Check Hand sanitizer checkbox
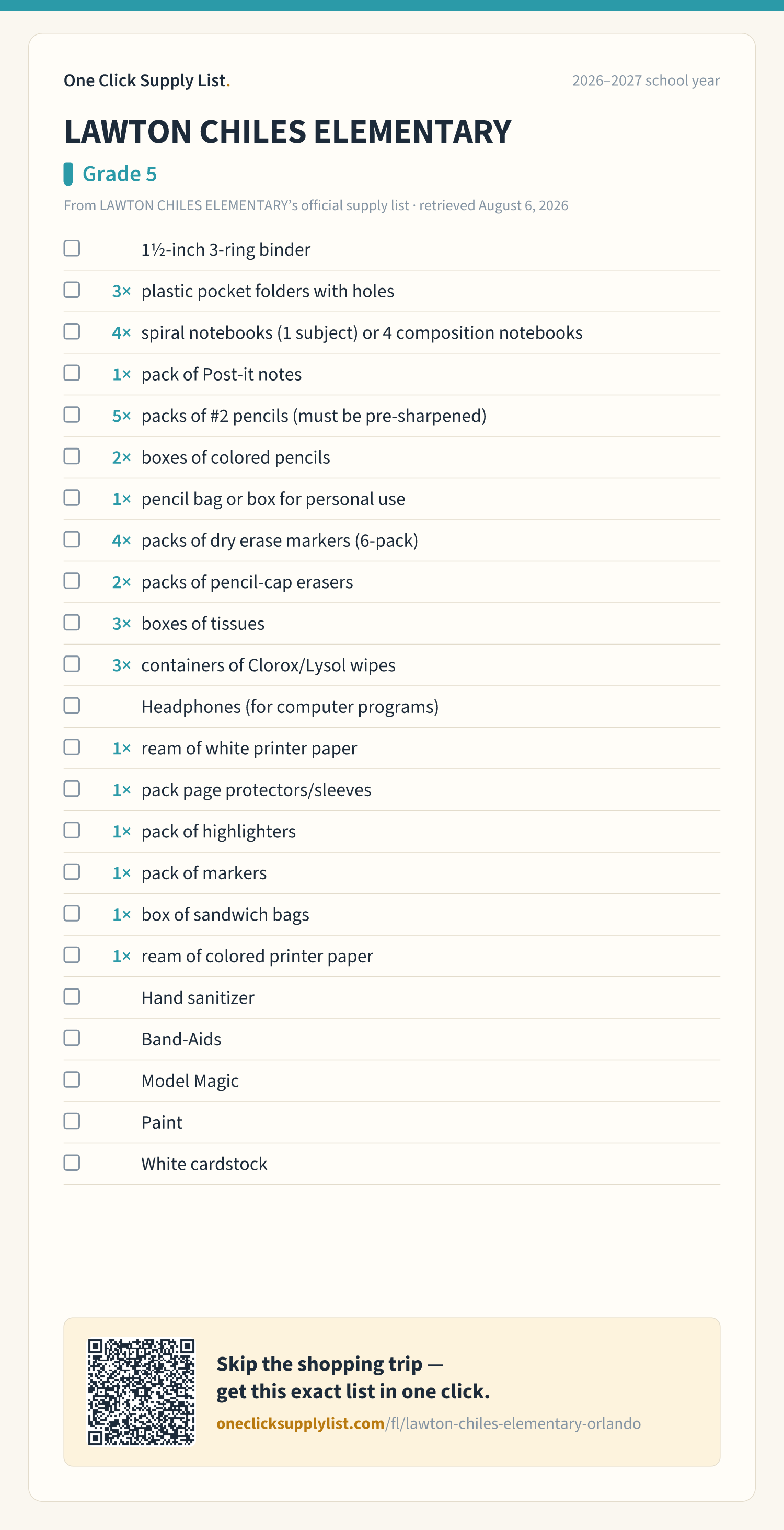Screen dimensions: 784x1530 pos(72,997)
